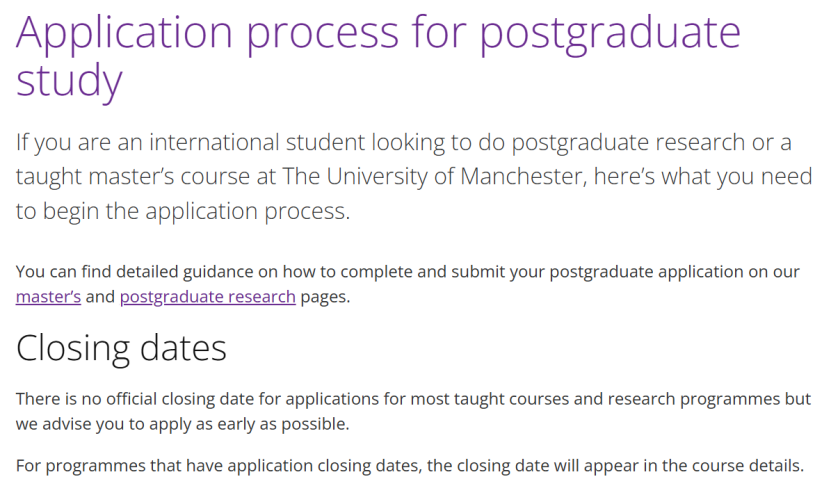Click the word 'and' between the two links
Viewport: 831px width, 495px height.
(100, 297)
